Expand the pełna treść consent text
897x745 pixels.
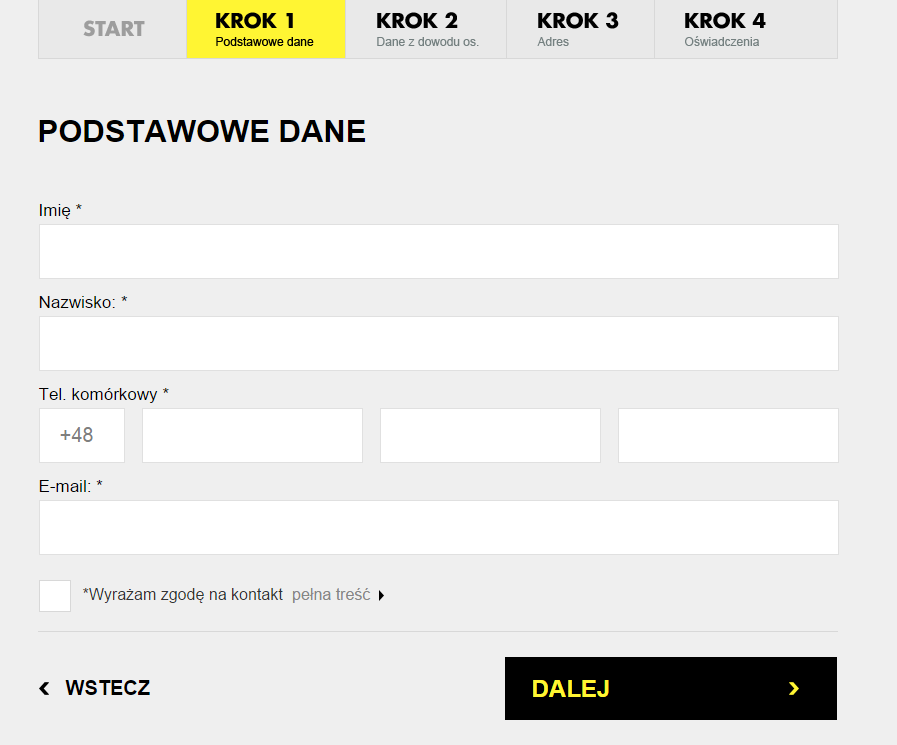click(x=331, y=595)
